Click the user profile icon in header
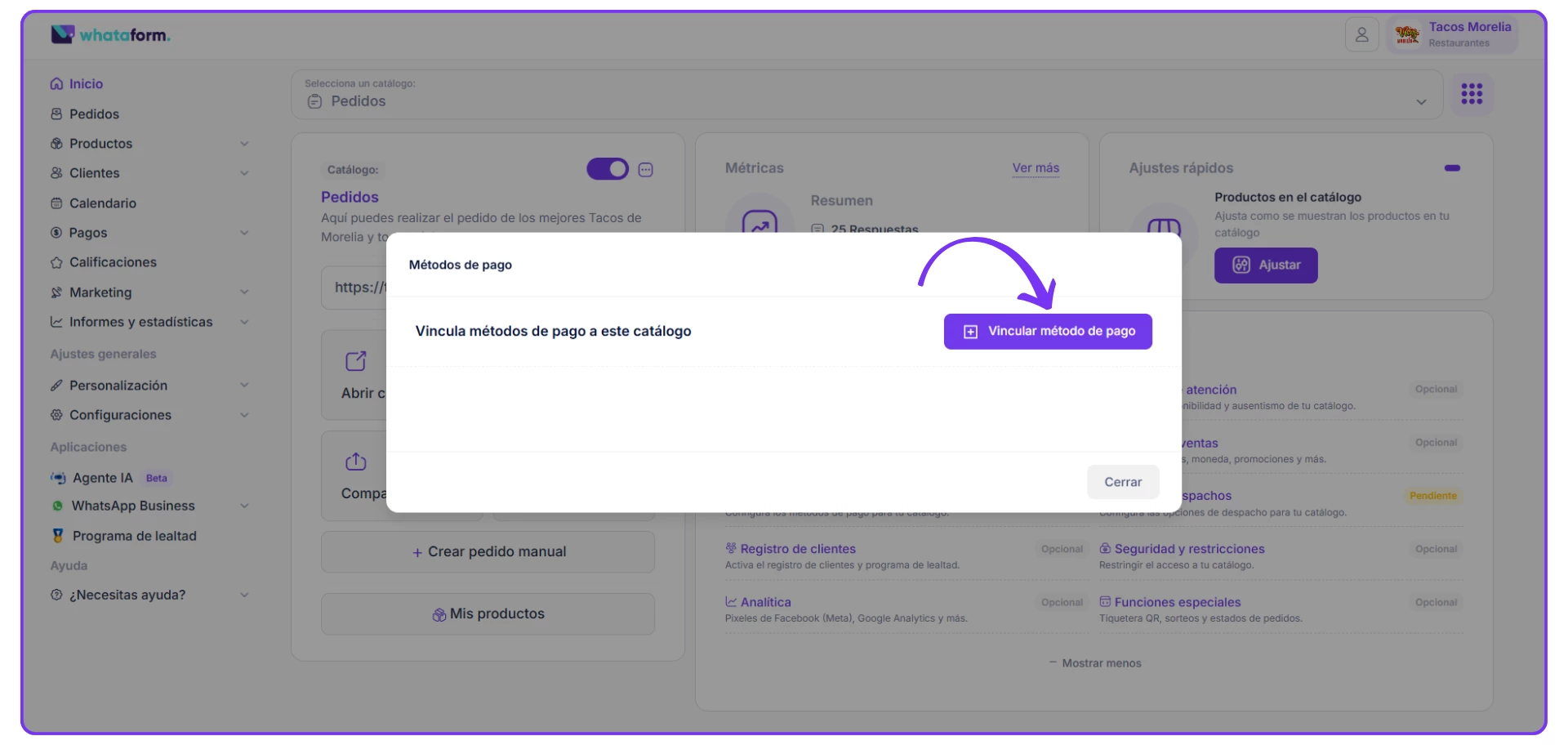This screenshot has width=1568, height=745. (x=1361, y=35)
